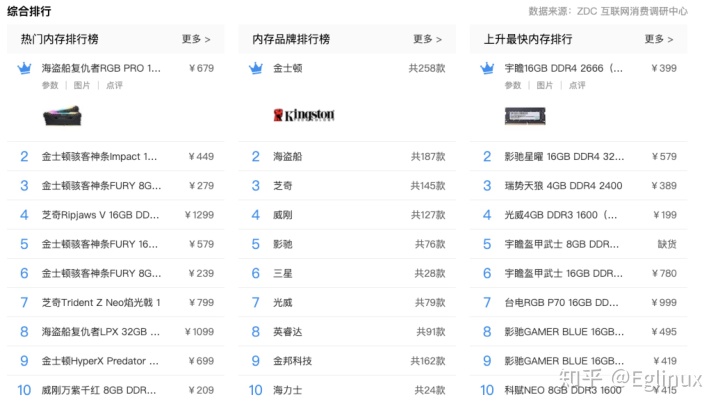
Task: Click the 热门内存排行榜 heading
Action: click(x=60, y=39)
